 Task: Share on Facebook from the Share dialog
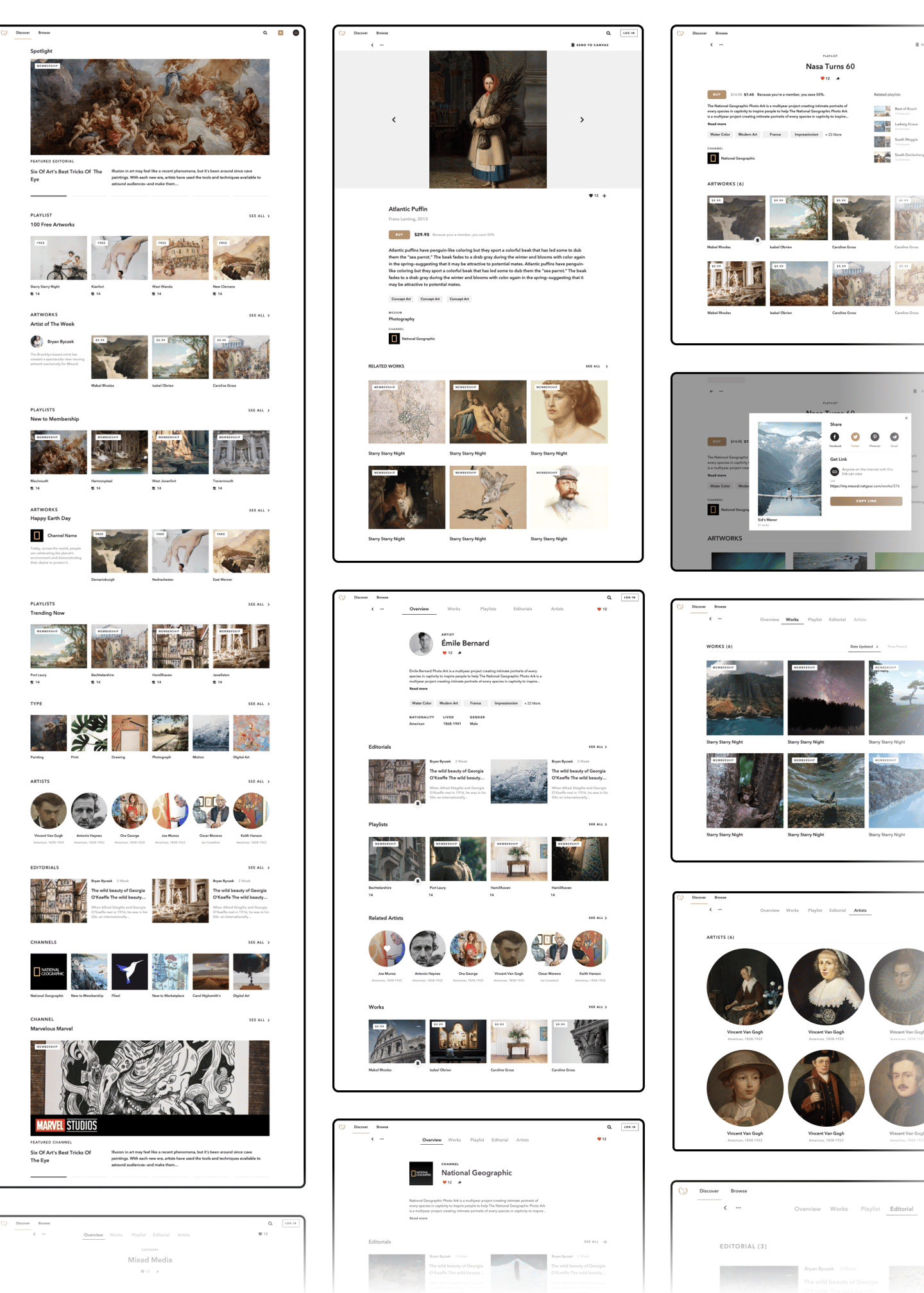835,437
